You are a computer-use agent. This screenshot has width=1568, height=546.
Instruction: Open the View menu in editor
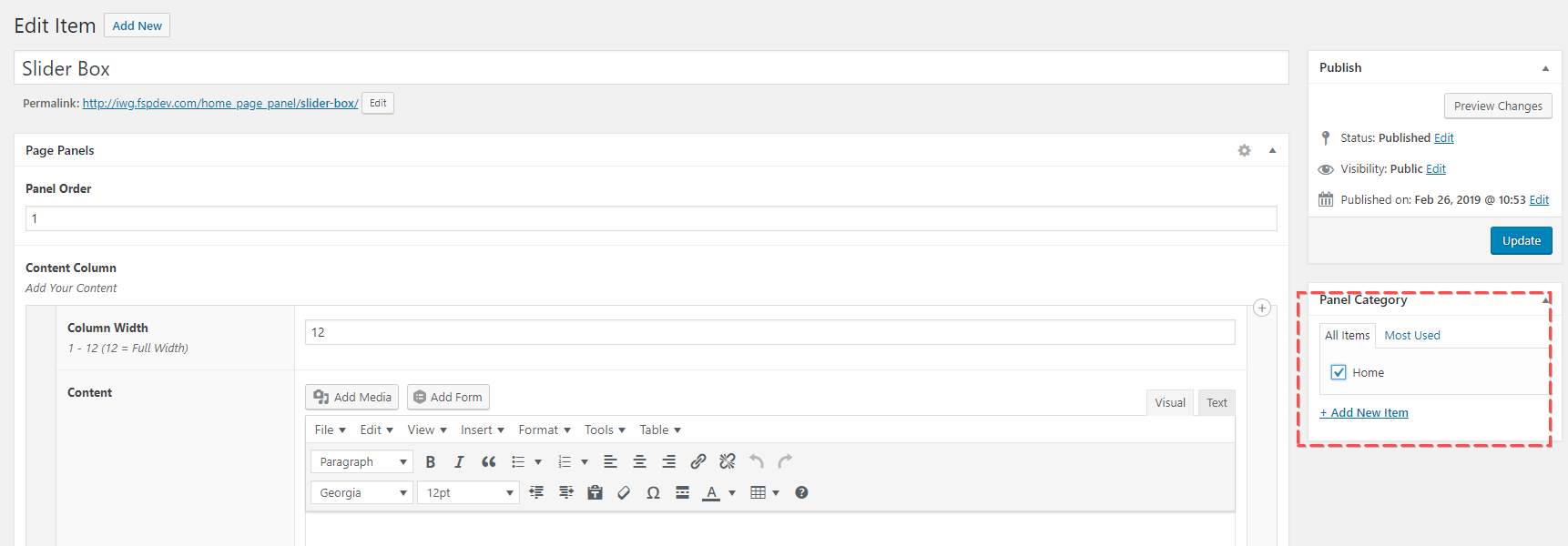(427, 430)
